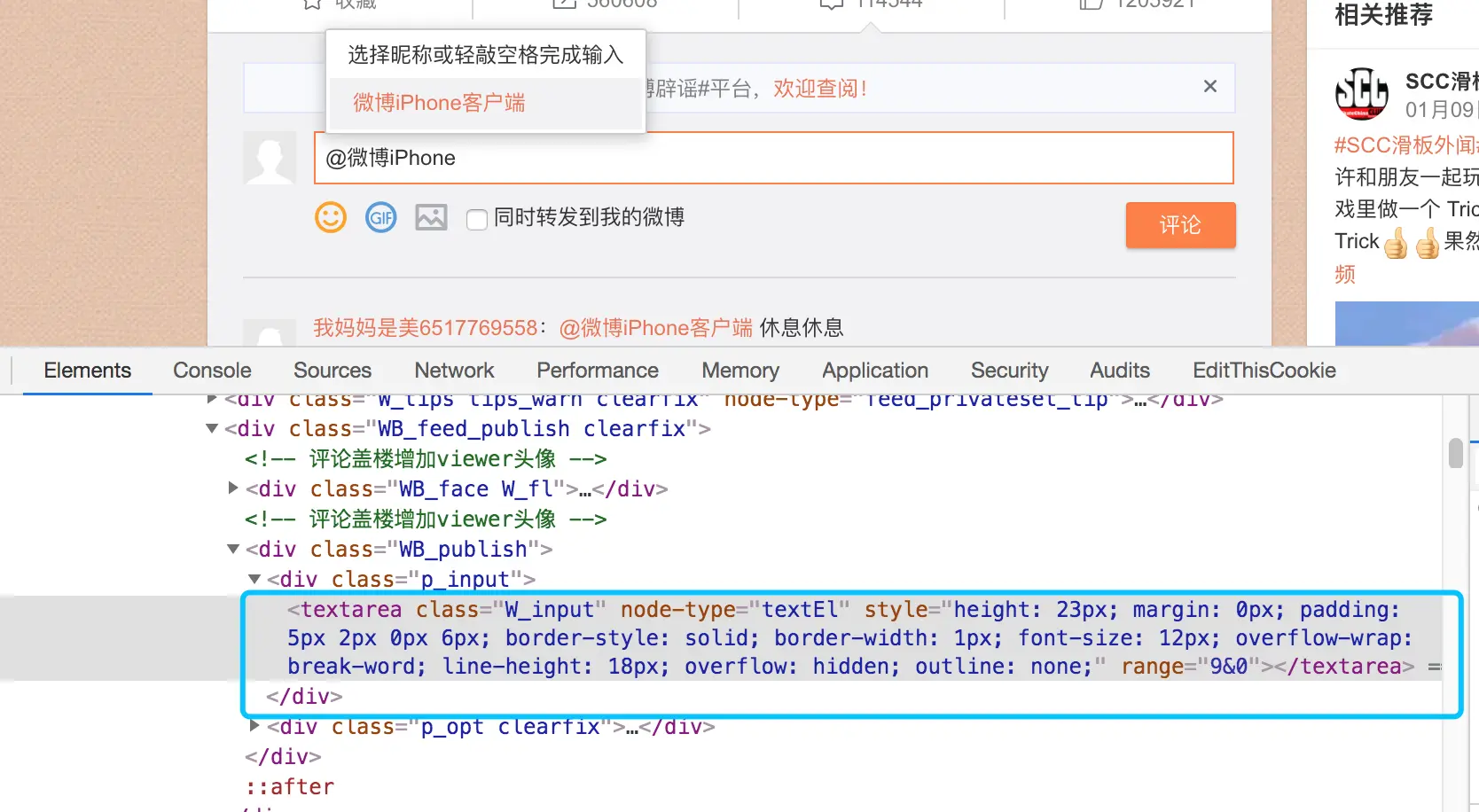This screenshot has height=812, width=1479.
Task: Click the 01月09 post date
Action: coord(1440,110)
